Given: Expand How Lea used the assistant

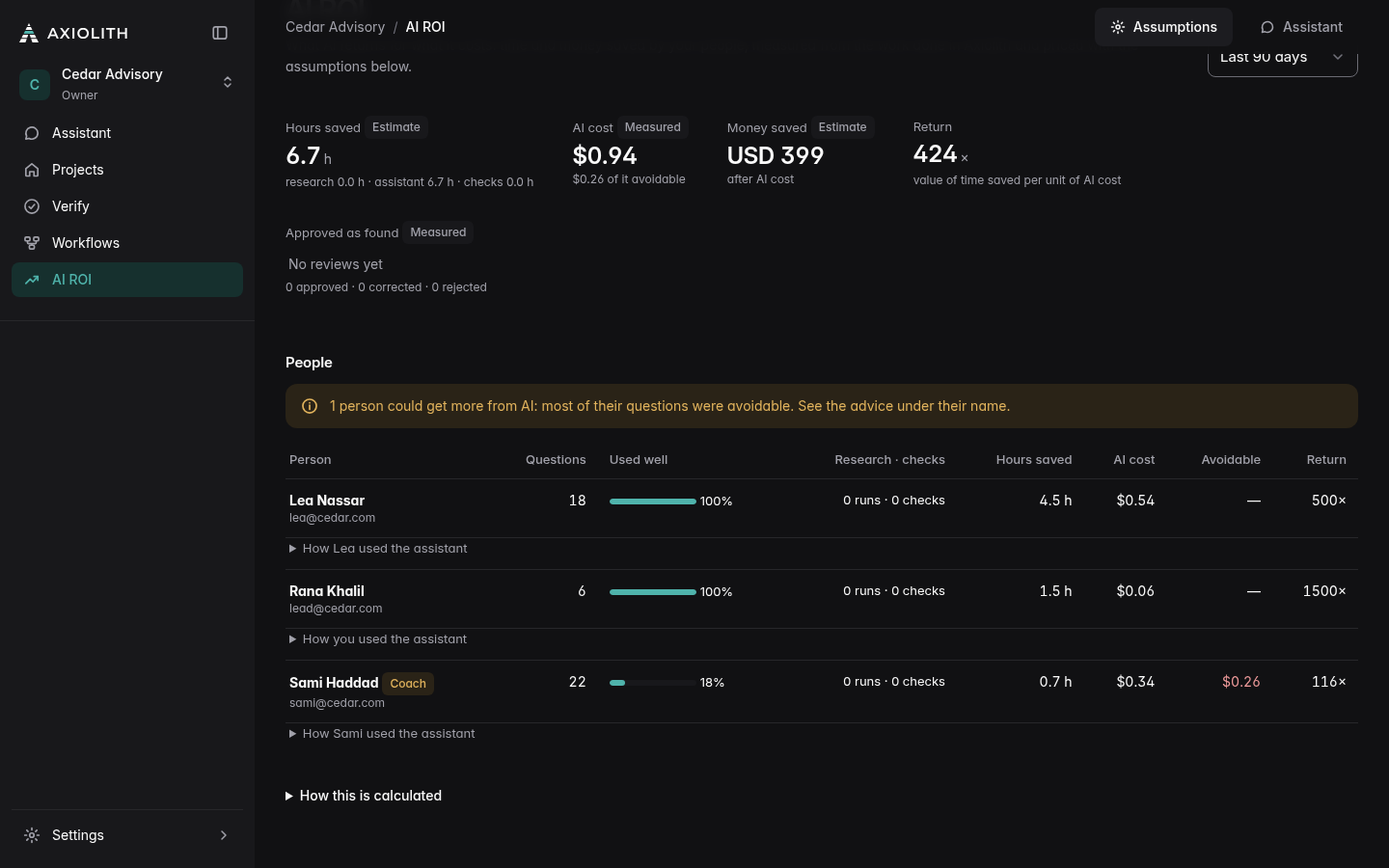Looking at the screenshot, I should pyautogui.click(x=378, y=549).
